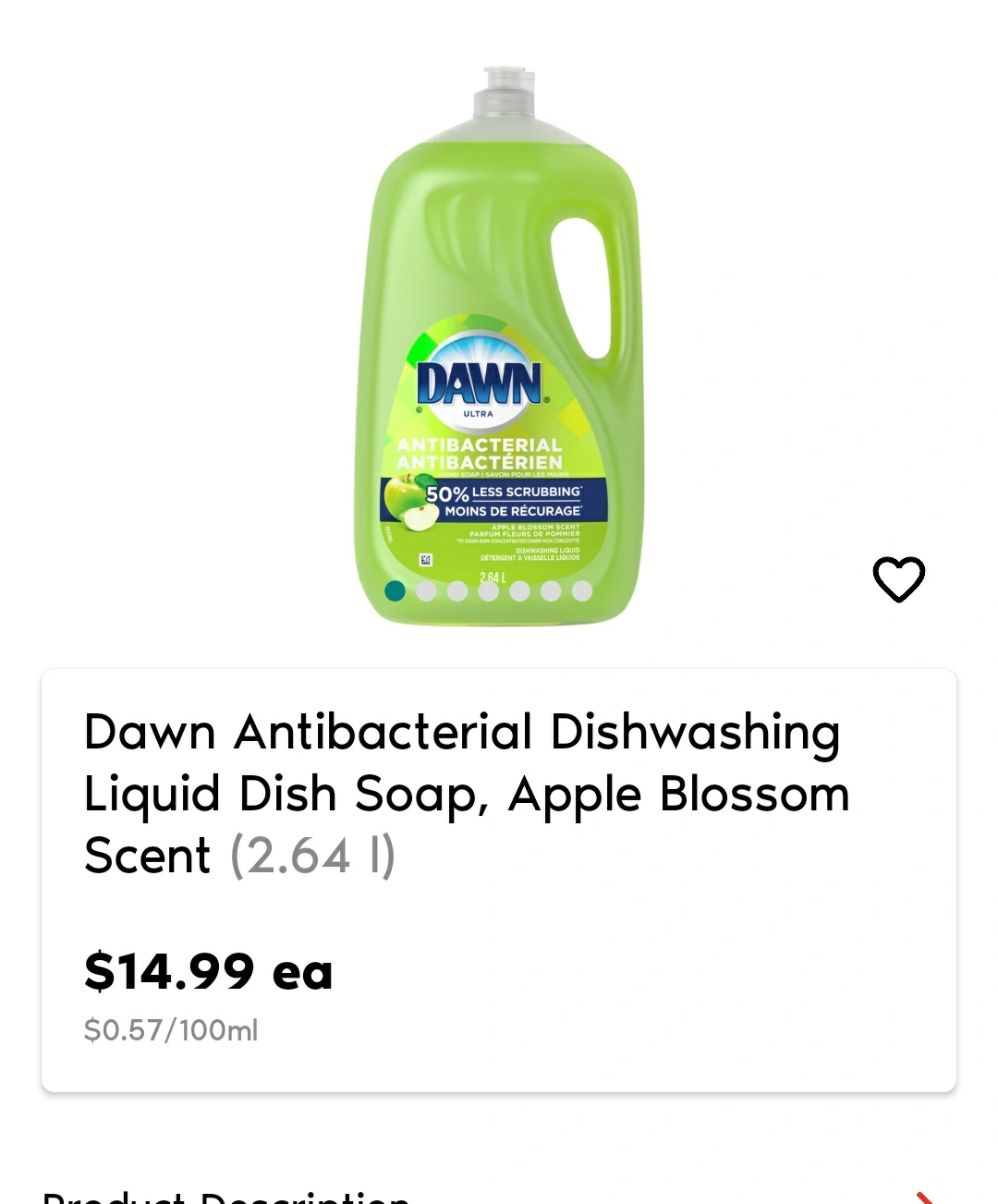The width and height of the screenshot is (998, 1204).
Task: Go to the fifth carousel image dot
Action: coord(520,590)
